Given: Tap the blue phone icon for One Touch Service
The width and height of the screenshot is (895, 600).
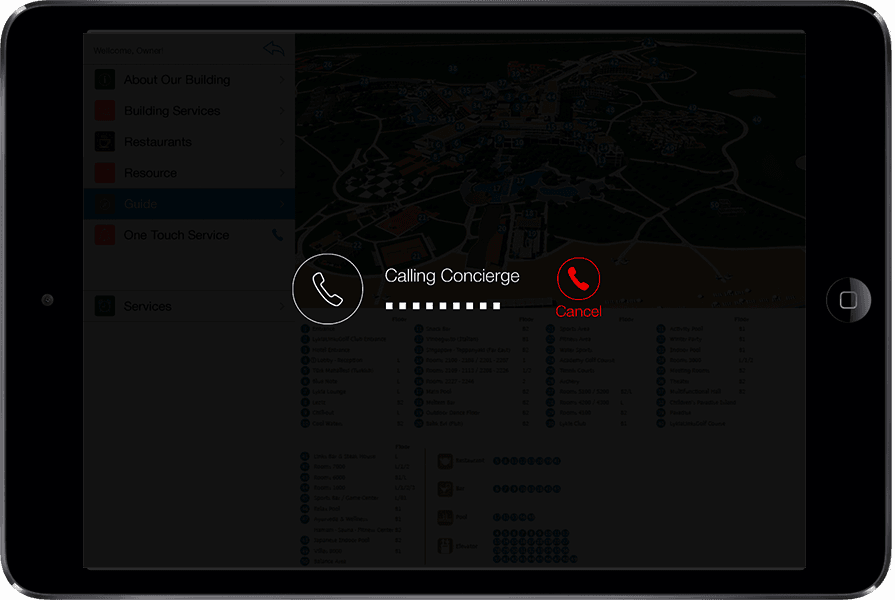Looking at the screenshot, I should tap(278, 236).
